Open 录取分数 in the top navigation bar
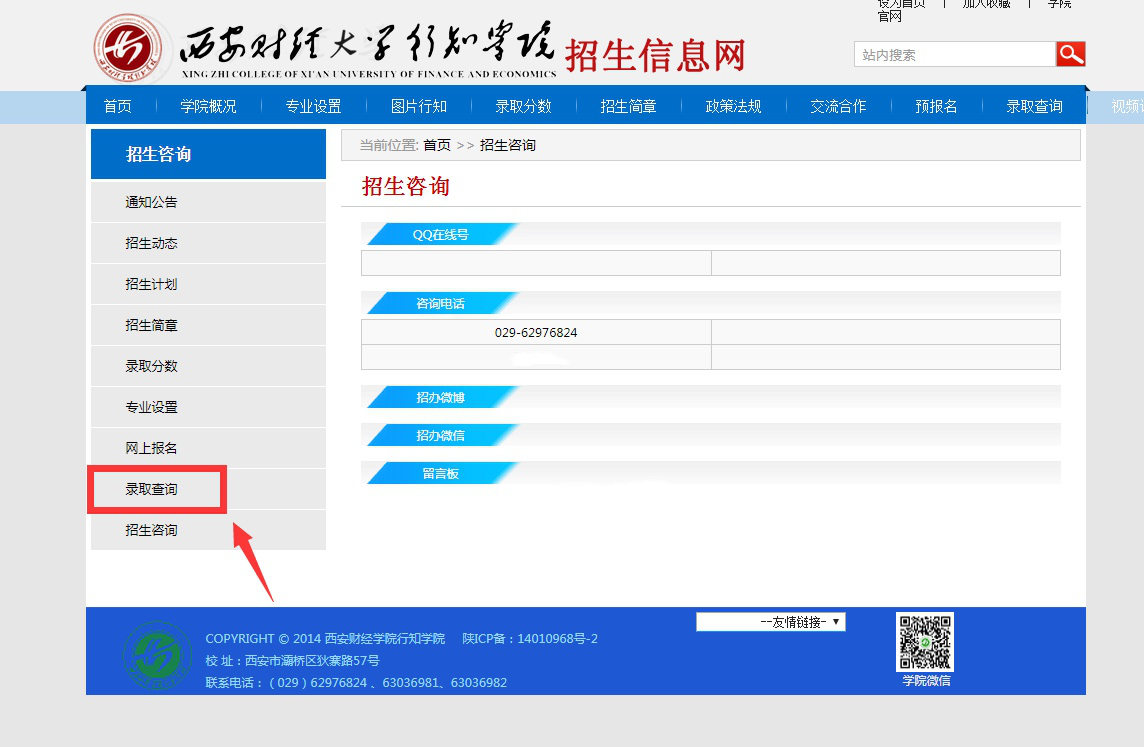 pyautogui.click(x=524, y=107)
